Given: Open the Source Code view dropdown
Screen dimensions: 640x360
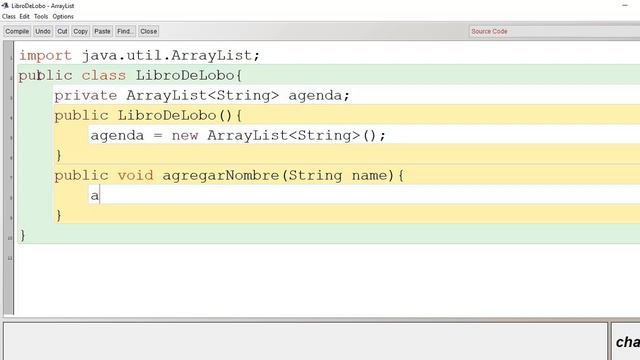Looking at the screenshot, I should coord(554,31).
